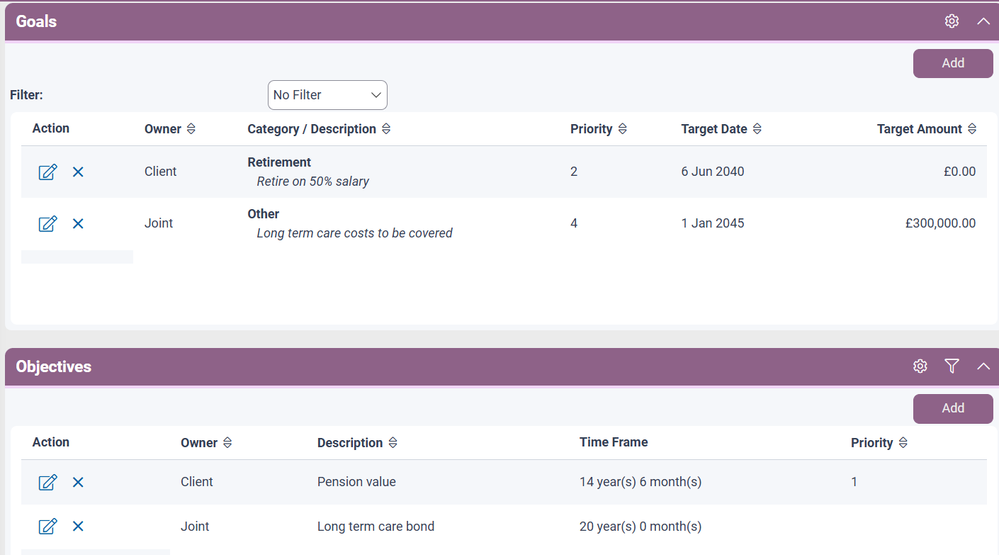Image resolution: width=999 pixels, height=555 pixels.
Task: Open Goals panel settings gear
Action: [x=951, y=21]
